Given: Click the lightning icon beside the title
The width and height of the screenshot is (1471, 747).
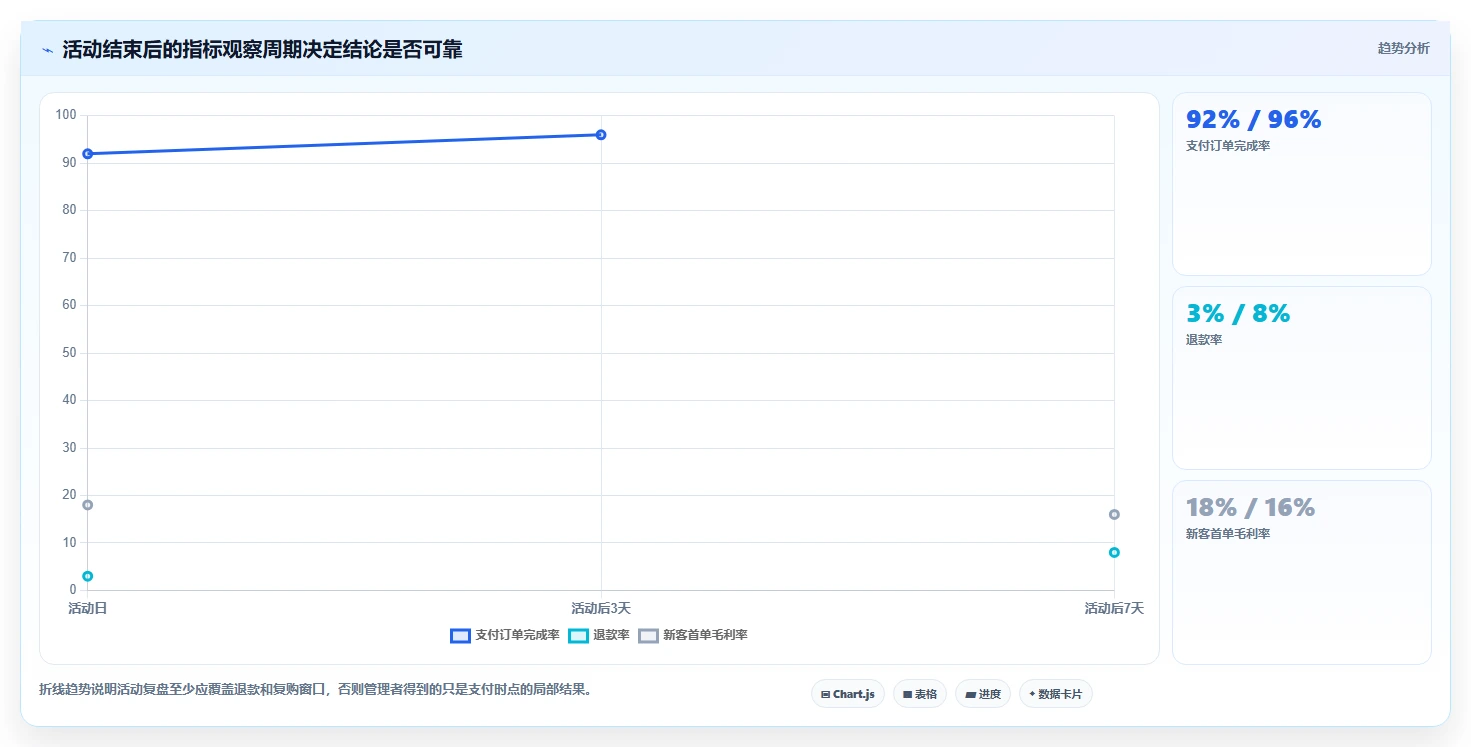Looking at the screenshot, I should [x=47, y=50].
